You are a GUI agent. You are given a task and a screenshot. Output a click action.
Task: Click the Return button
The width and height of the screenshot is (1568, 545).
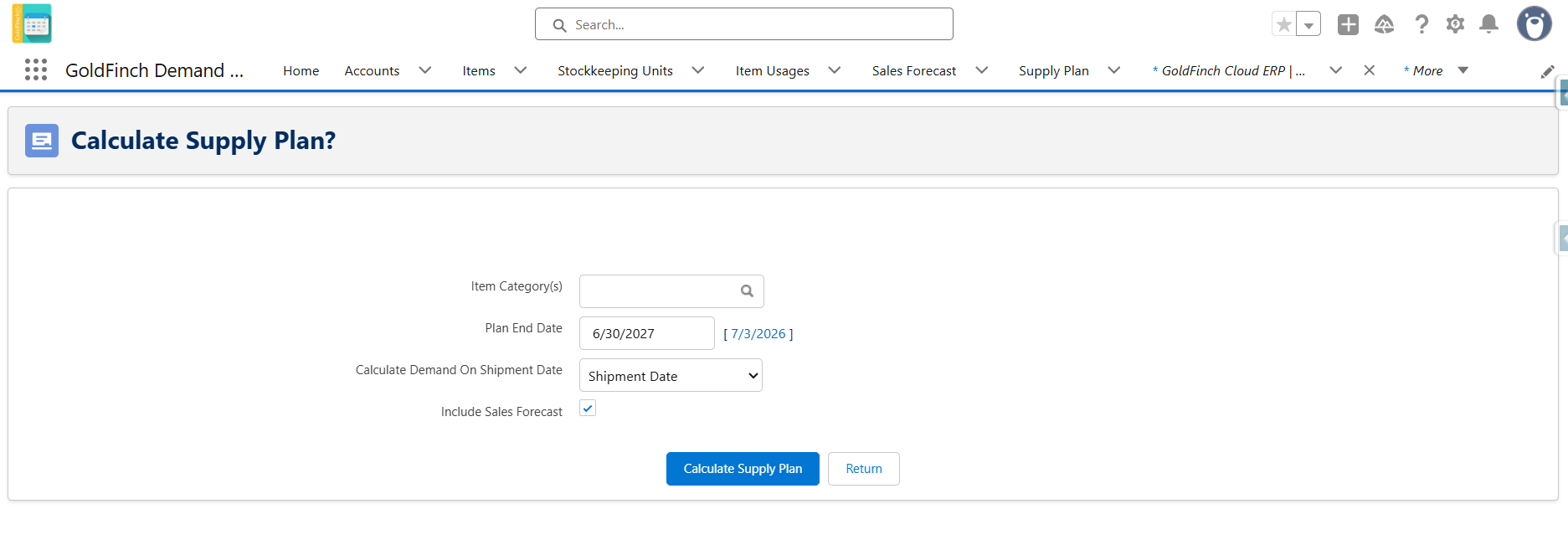(x=864, y=469)
